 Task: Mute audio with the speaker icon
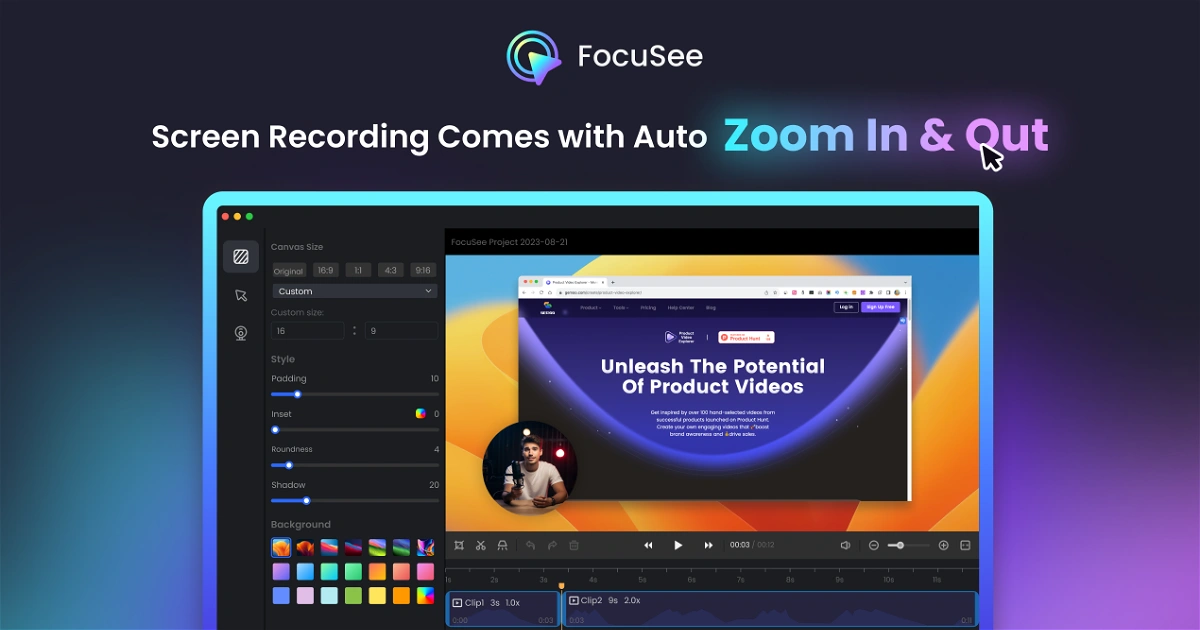845,545
